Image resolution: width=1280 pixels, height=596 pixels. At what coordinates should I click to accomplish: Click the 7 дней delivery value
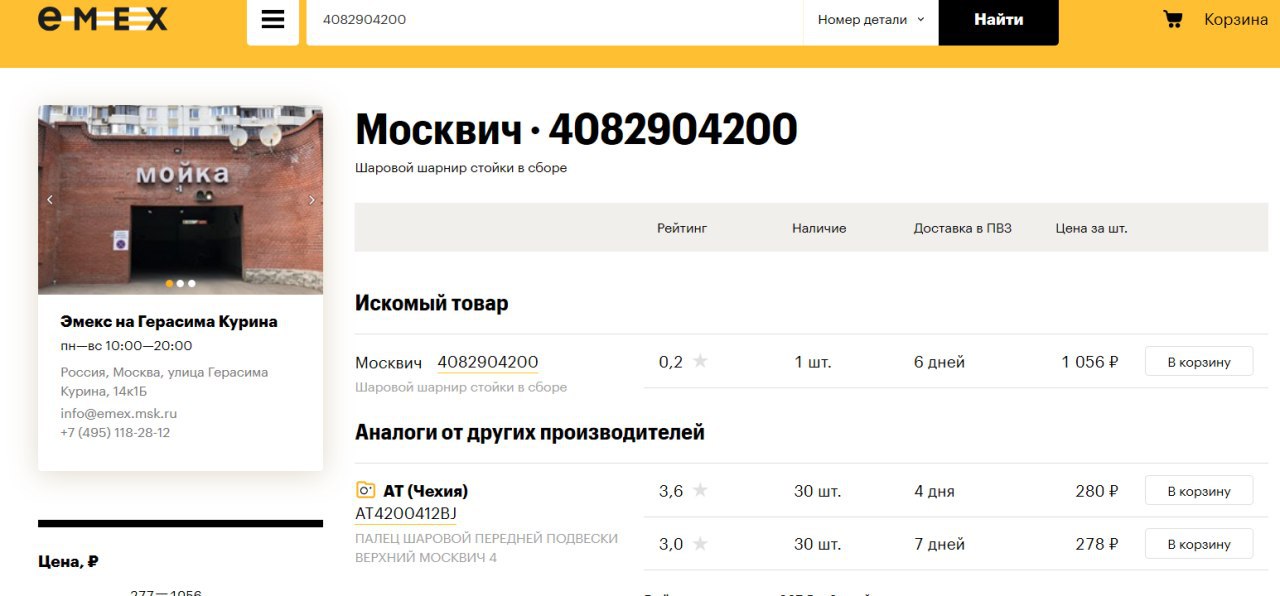[x=939, y=544]
